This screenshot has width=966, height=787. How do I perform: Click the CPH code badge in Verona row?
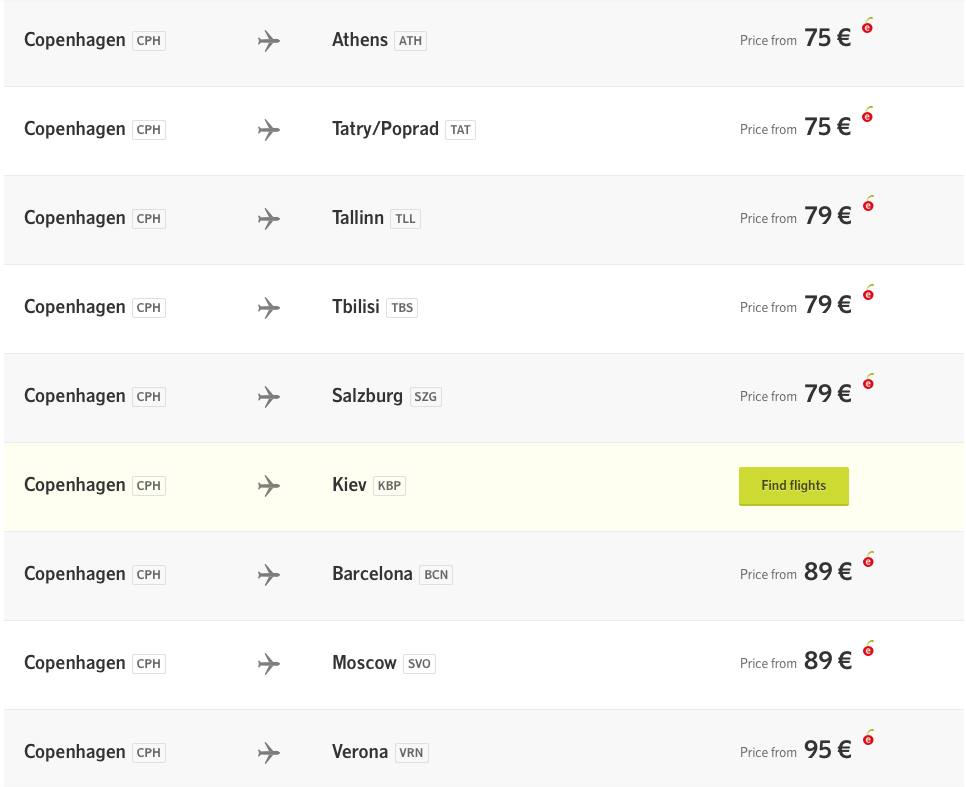click(148, 753)
